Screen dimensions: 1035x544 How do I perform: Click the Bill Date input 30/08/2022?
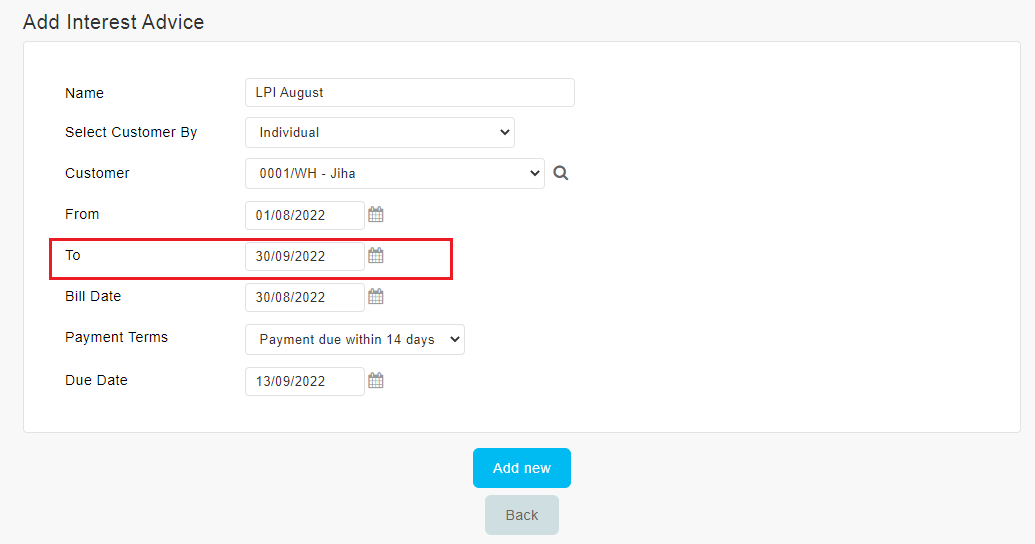tap(304, 297)
